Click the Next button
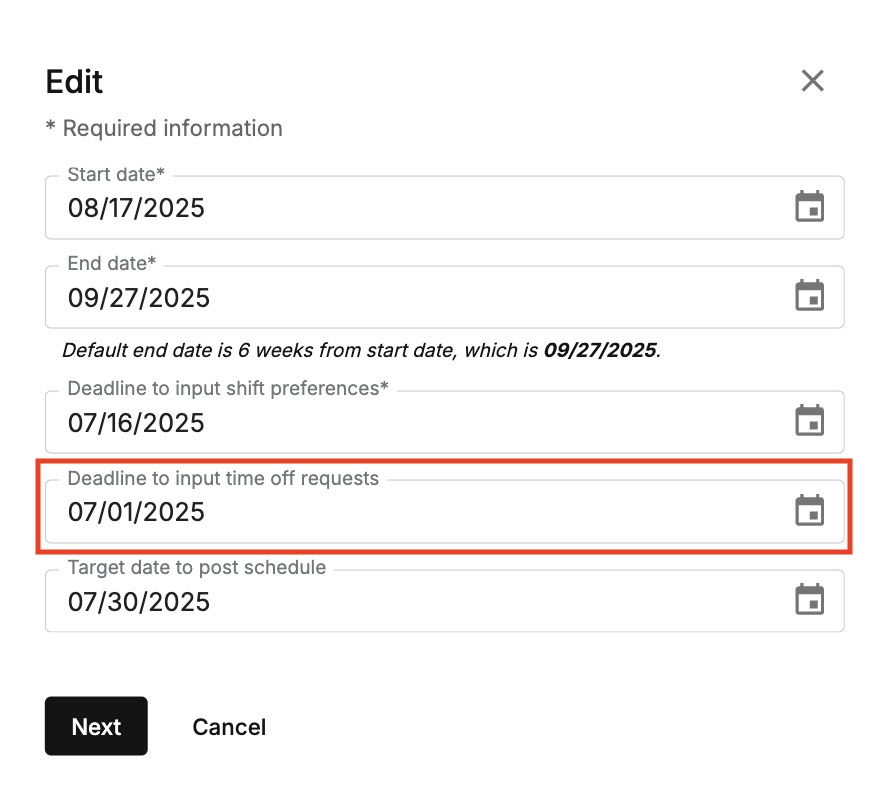The height and width of the screenshot is (802, 894). point(96,726)
